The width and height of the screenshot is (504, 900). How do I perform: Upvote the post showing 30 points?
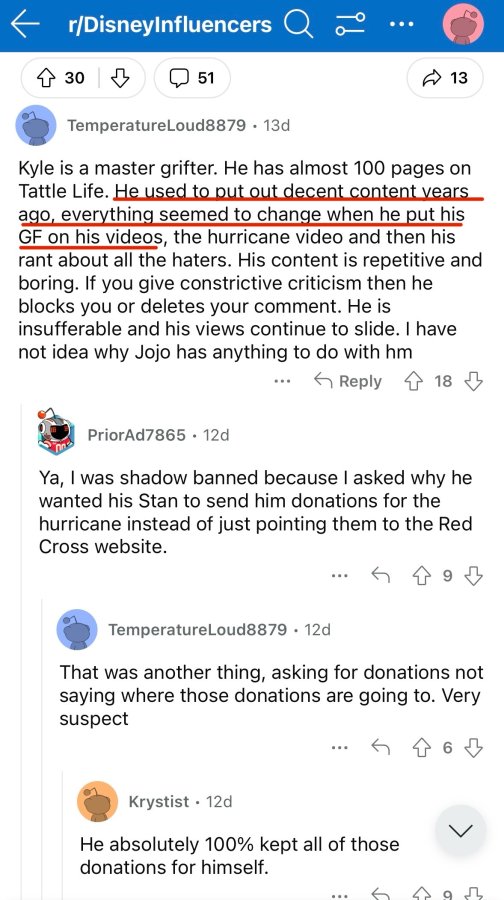tap(45, 77)
